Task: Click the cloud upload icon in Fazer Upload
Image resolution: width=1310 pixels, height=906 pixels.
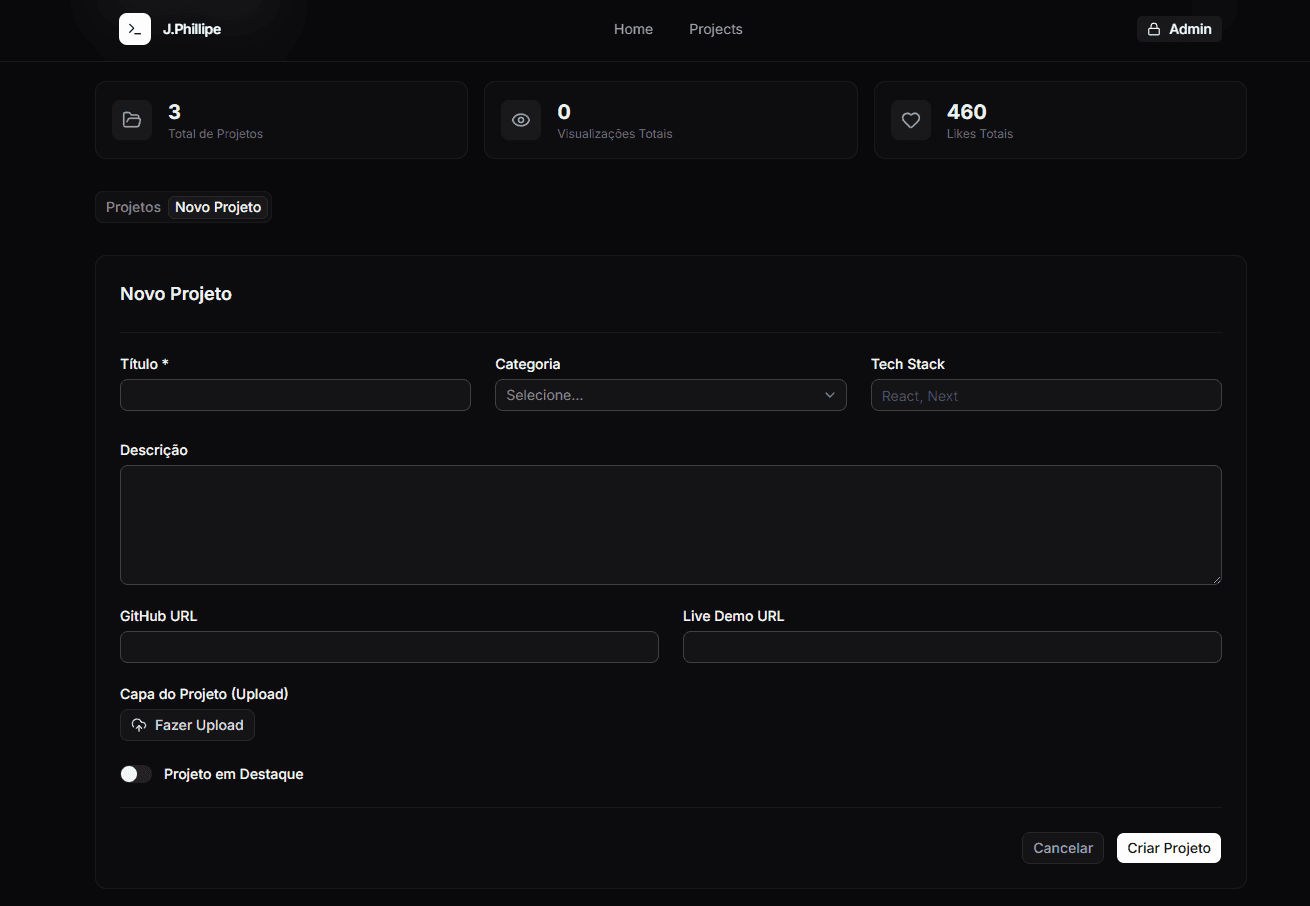Action: coord(139,725)
